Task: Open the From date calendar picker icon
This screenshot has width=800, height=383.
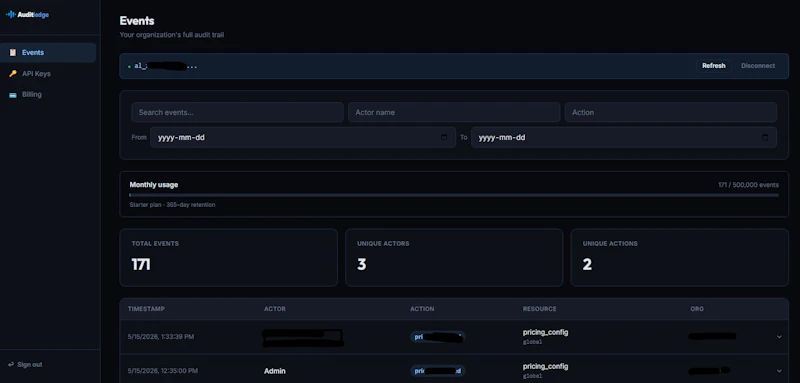Action: [x=443, y=138]
